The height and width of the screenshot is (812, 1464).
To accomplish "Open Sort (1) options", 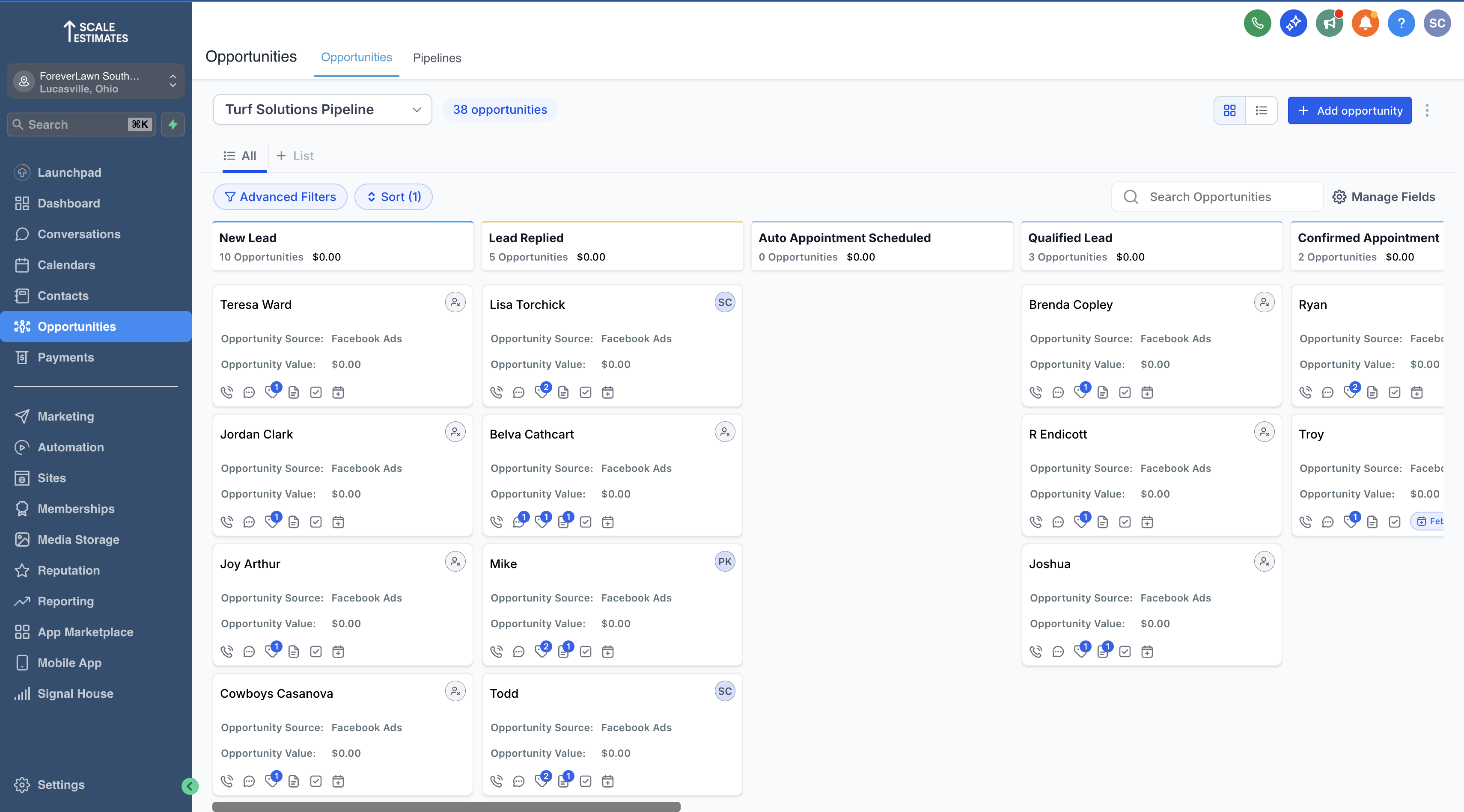I will click(393, 197).
